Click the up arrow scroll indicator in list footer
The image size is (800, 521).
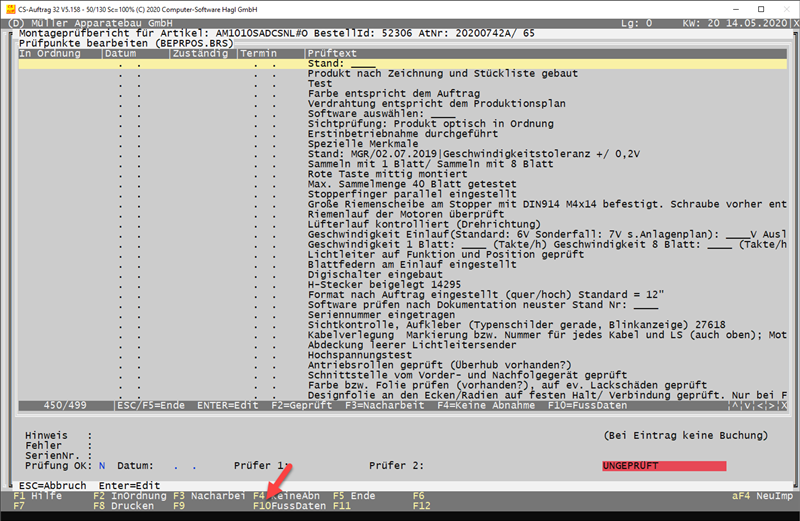[735, 406]
